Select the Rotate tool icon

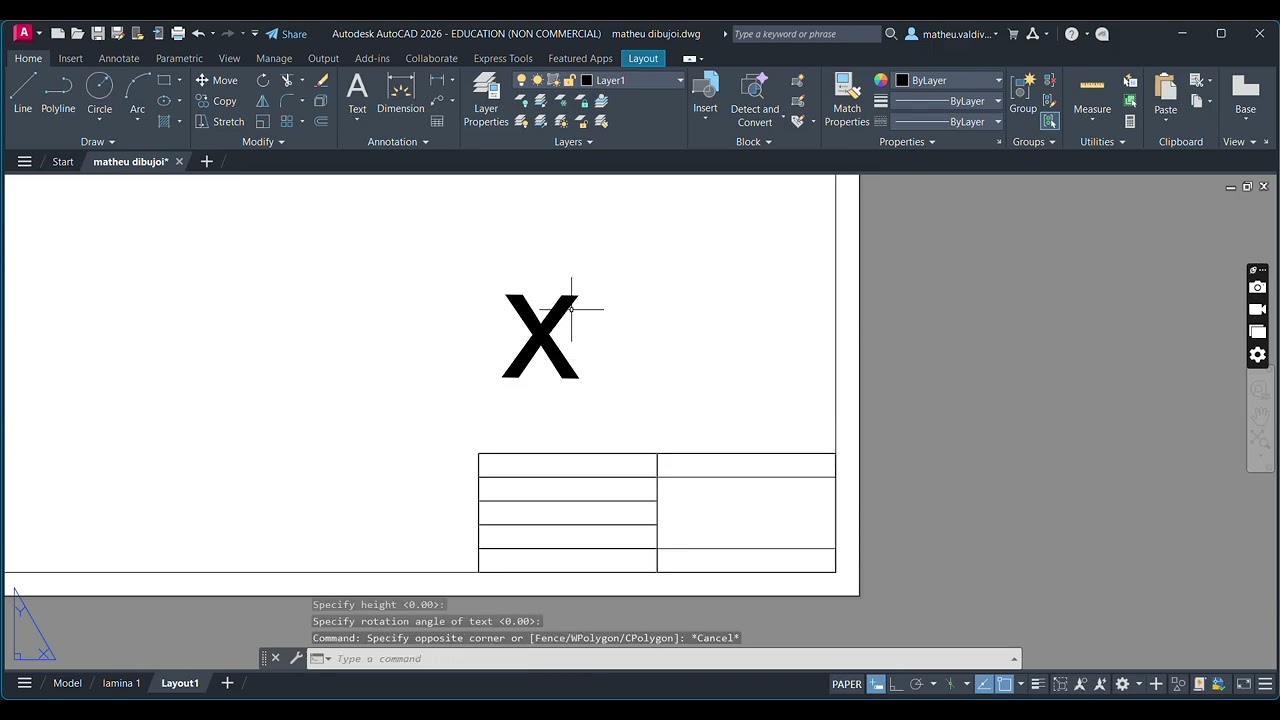263,80
